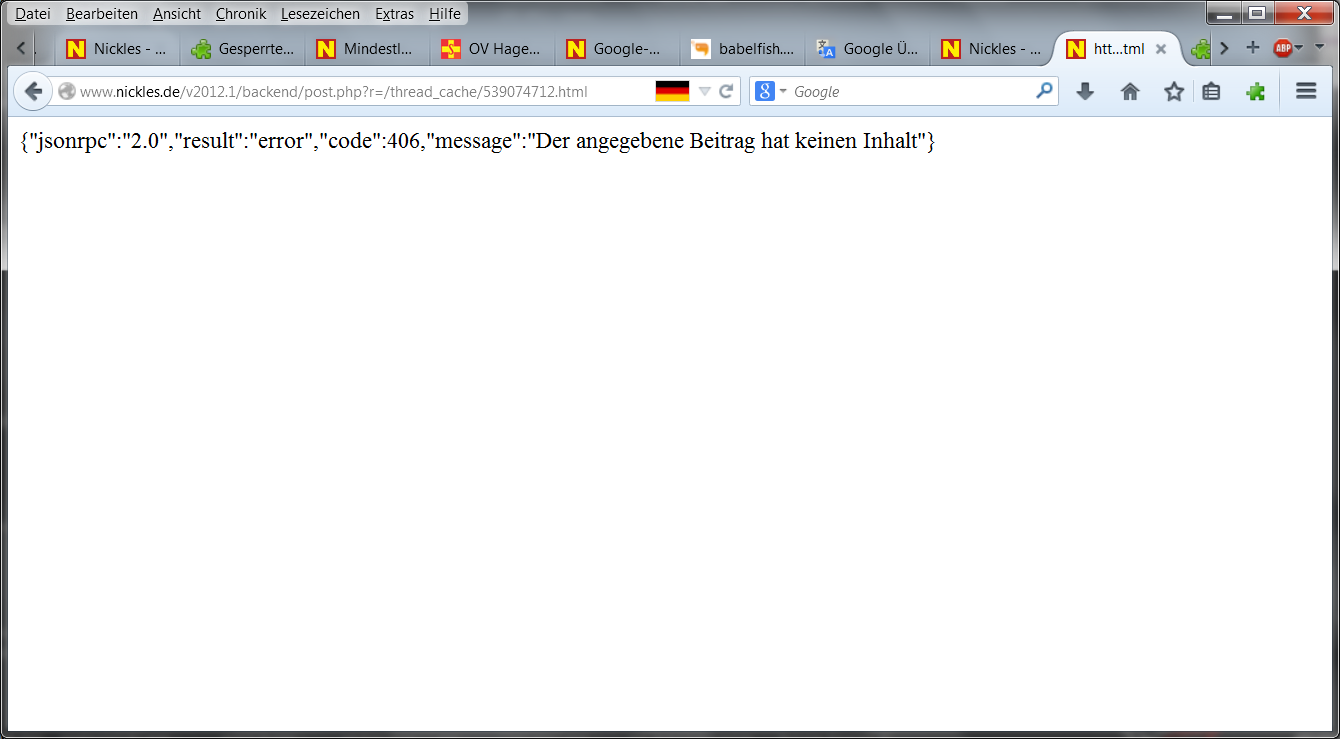Viewport: 1340px width, 739px height.
Task: Click the "code":406 text
Action: (x=370, y=141)
